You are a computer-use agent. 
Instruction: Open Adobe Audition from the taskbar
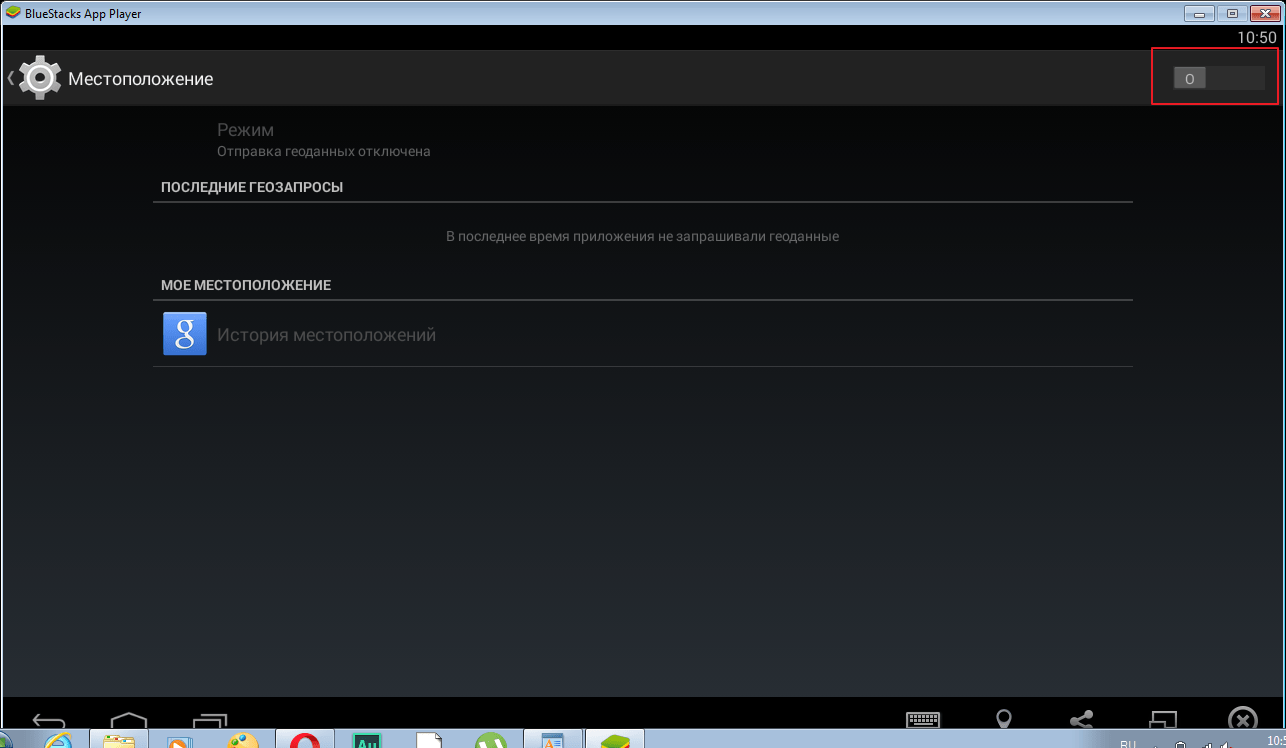[366, 741]
